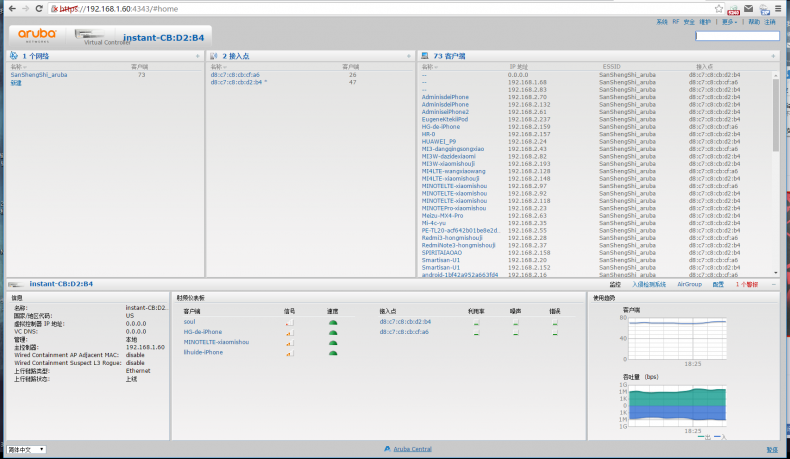Select client AdminisdeiPhone in clients list
The width and height of the screenshot is (790, 459).
pos(445,97)
